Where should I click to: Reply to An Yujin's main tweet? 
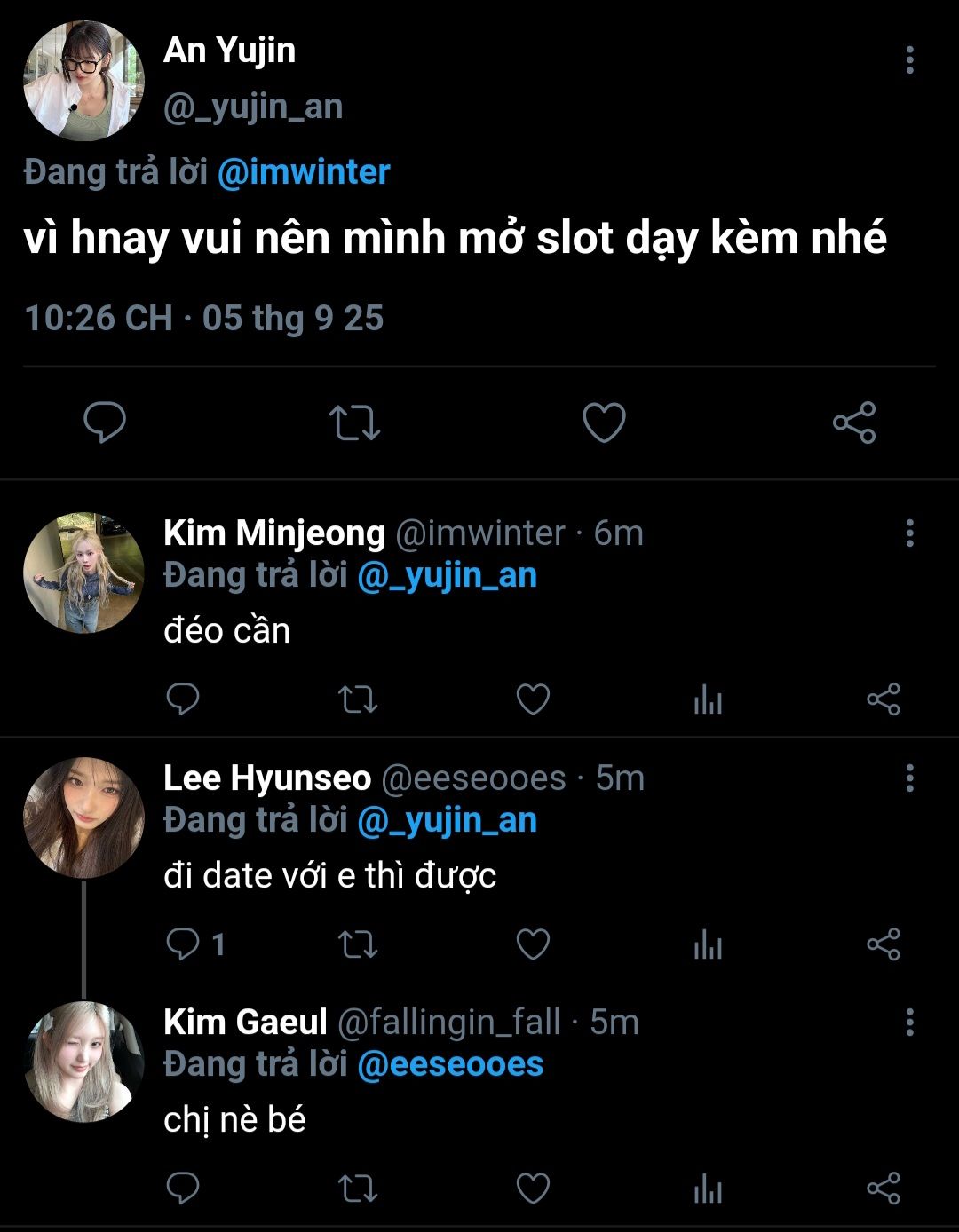click(105, 423)
